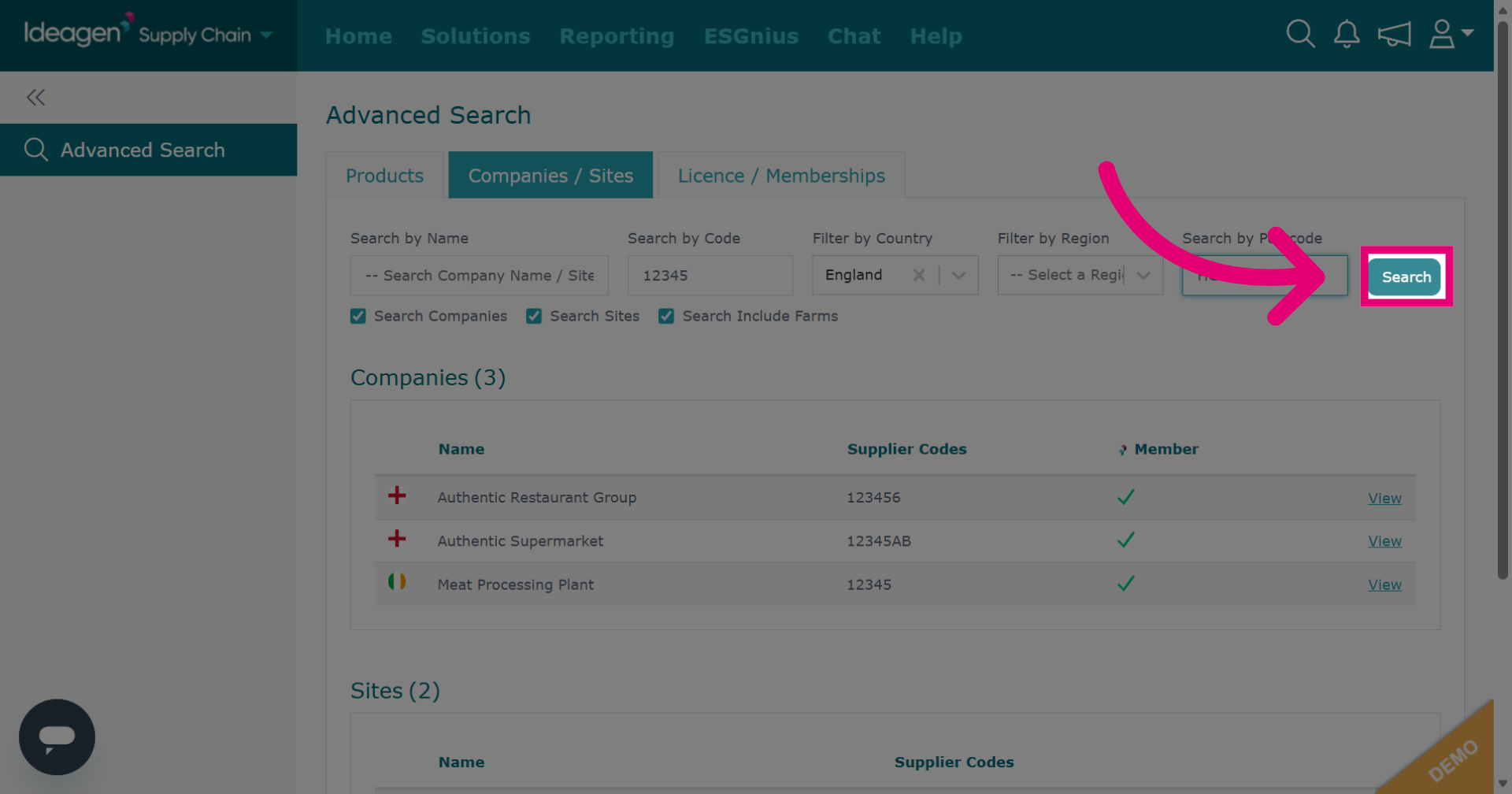
Task: Open the Help menu
Action: pyautogui.click(x=936, y=36)
